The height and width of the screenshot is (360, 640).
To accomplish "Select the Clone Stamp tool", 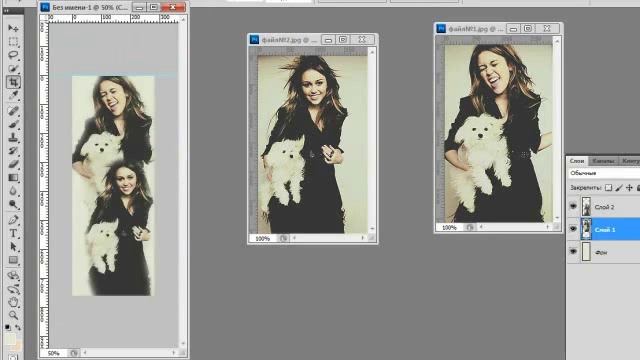I will [13, 138].
